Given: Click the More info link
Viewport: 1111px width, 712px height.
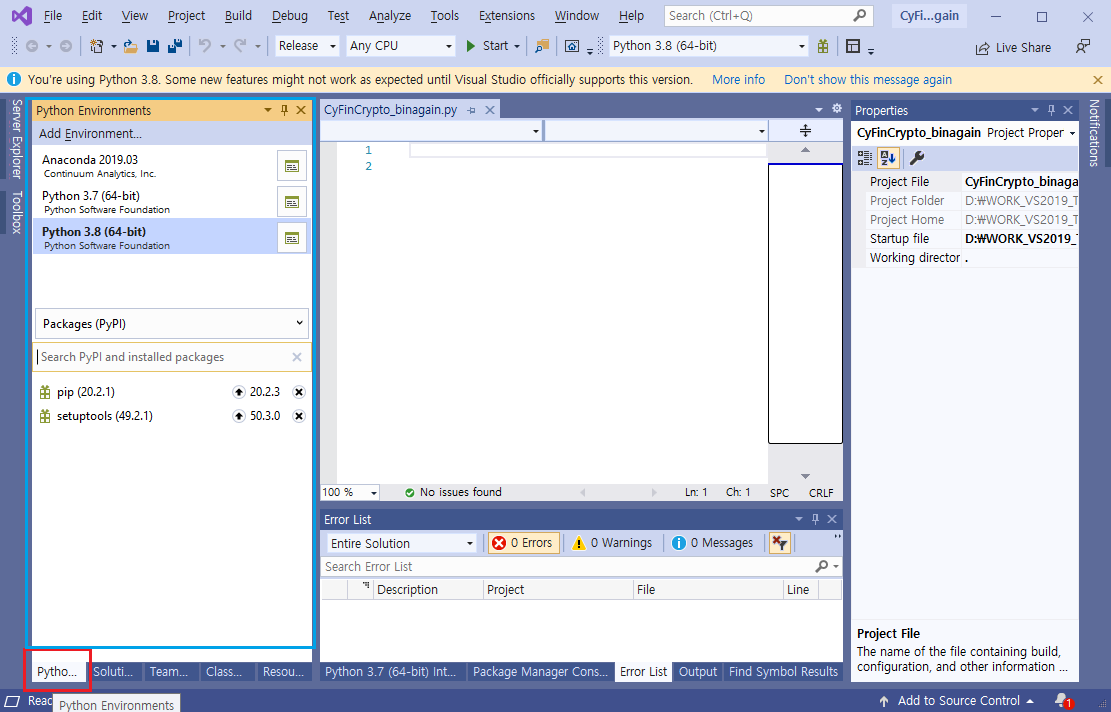Looking at the screenshot, I should [738, 79].
